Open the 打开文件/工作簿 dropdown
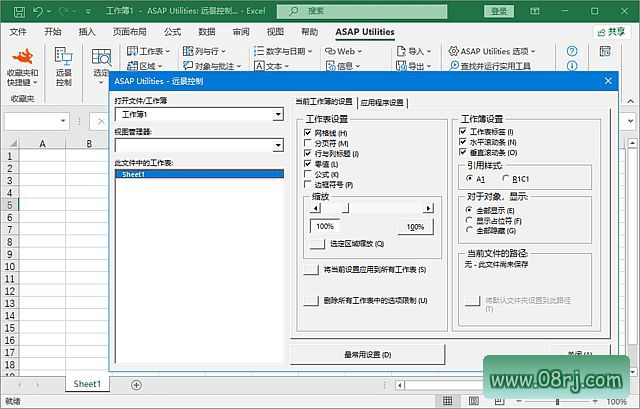 [x=278, y=115]
